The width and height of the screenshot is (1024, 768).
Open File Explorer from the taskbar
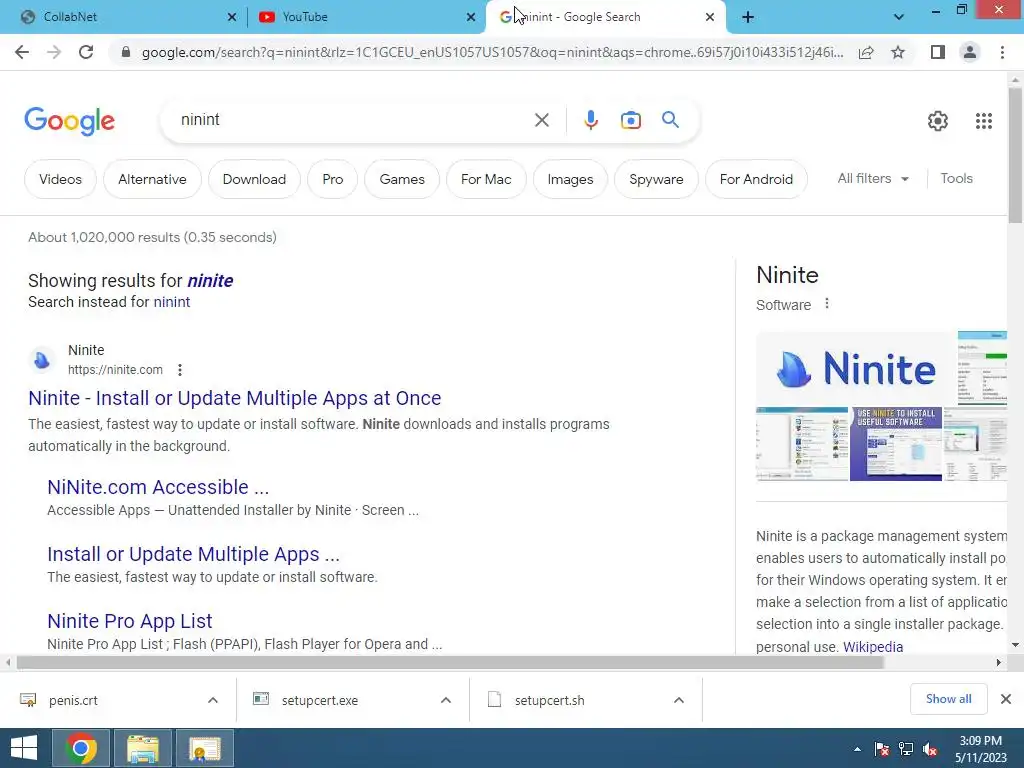pyautogui.click(x=143, y=748)
